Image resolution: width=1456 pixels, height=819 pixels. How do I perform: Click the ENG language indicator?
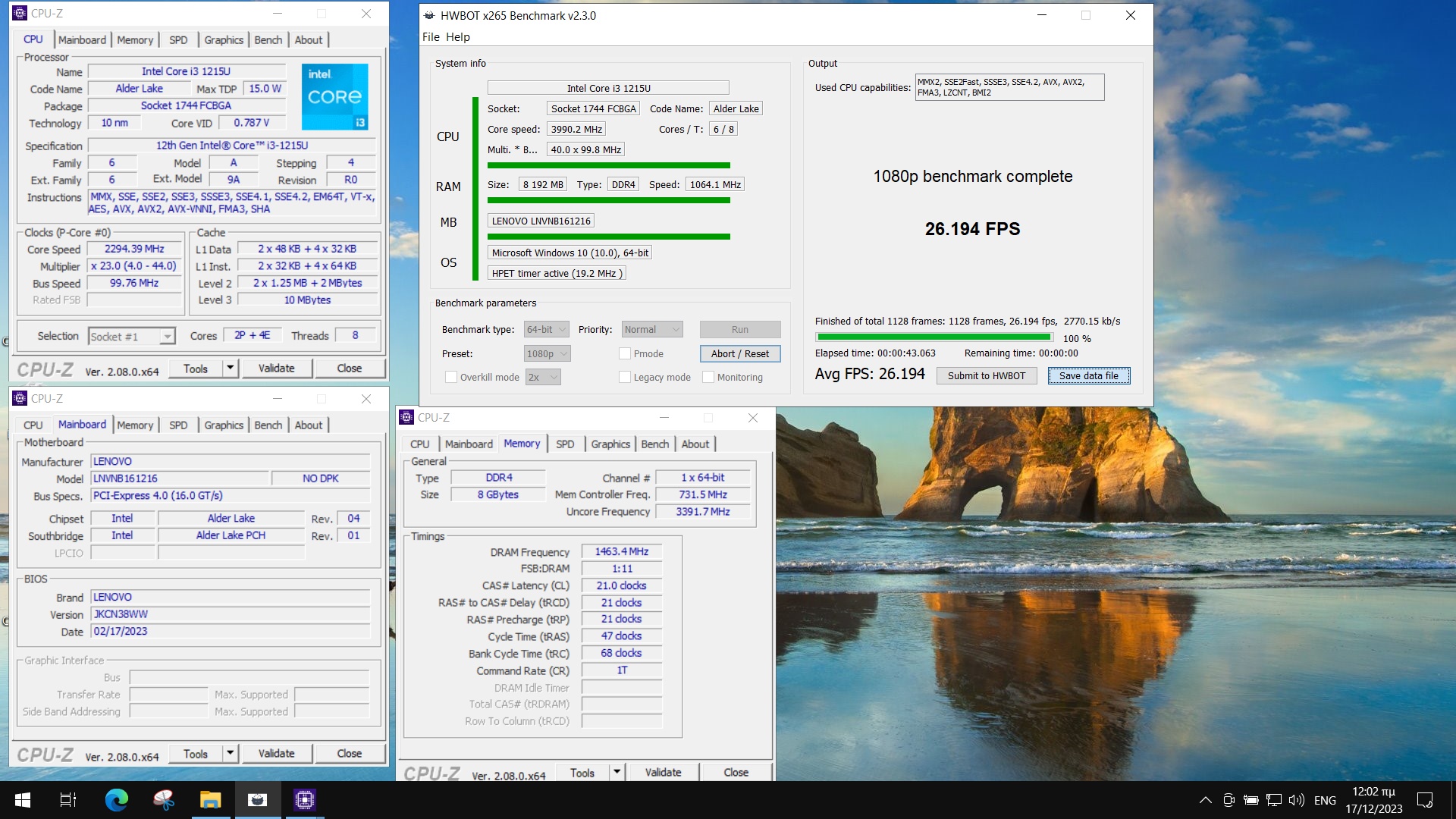click(x=1325, y=800)
